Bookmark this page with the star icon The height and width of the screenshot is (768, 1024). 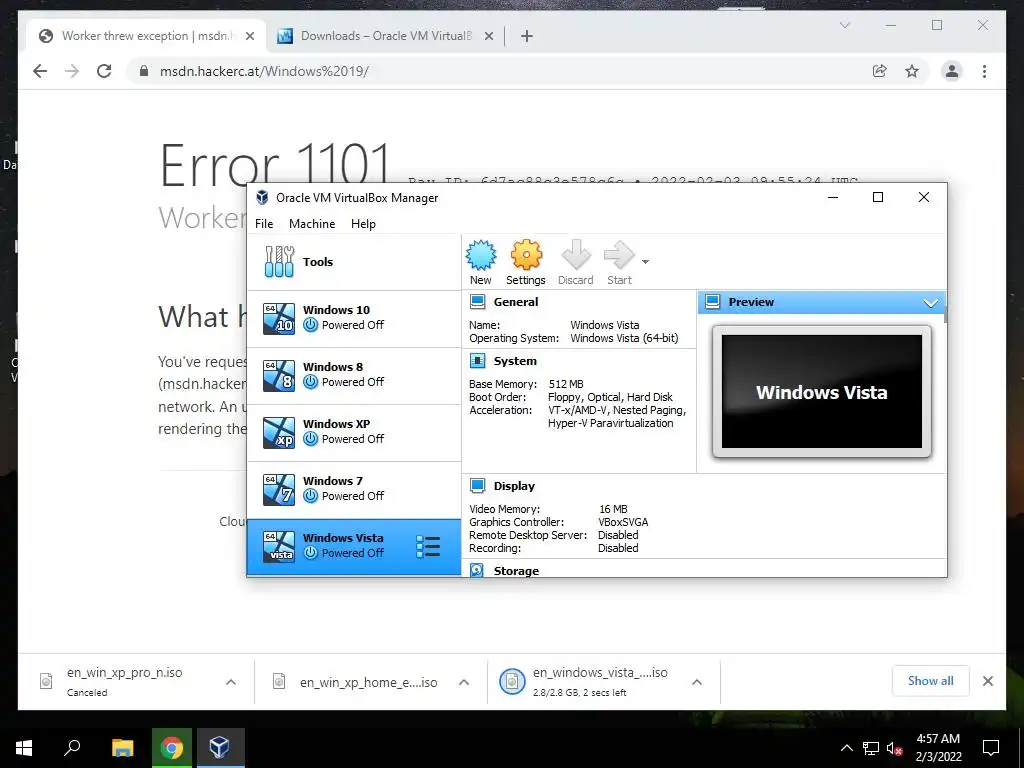[912, 71]
